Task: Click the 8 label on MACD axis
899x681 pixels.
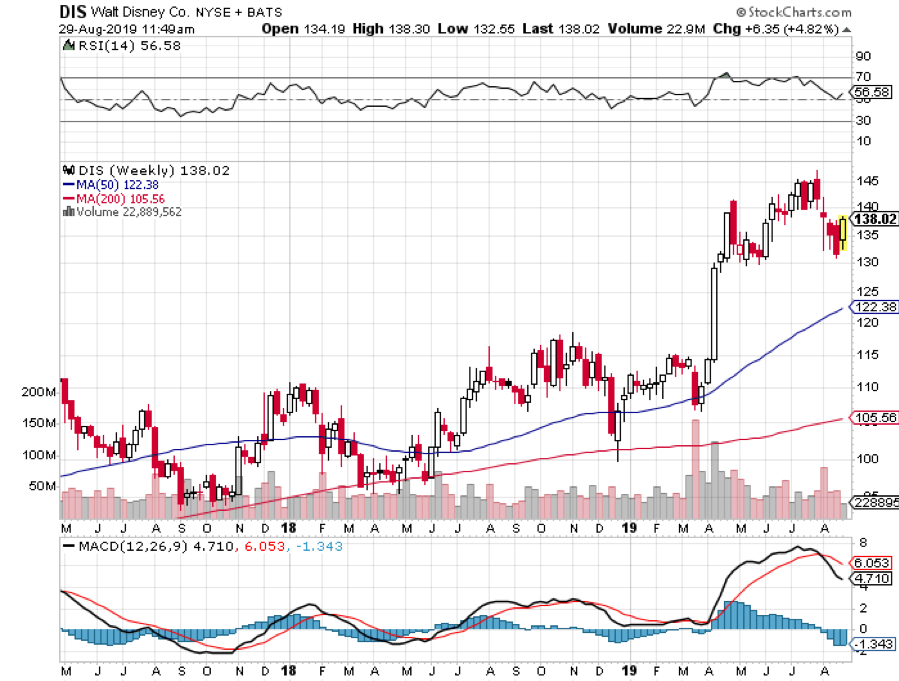Action: click(x=863, y=542)
